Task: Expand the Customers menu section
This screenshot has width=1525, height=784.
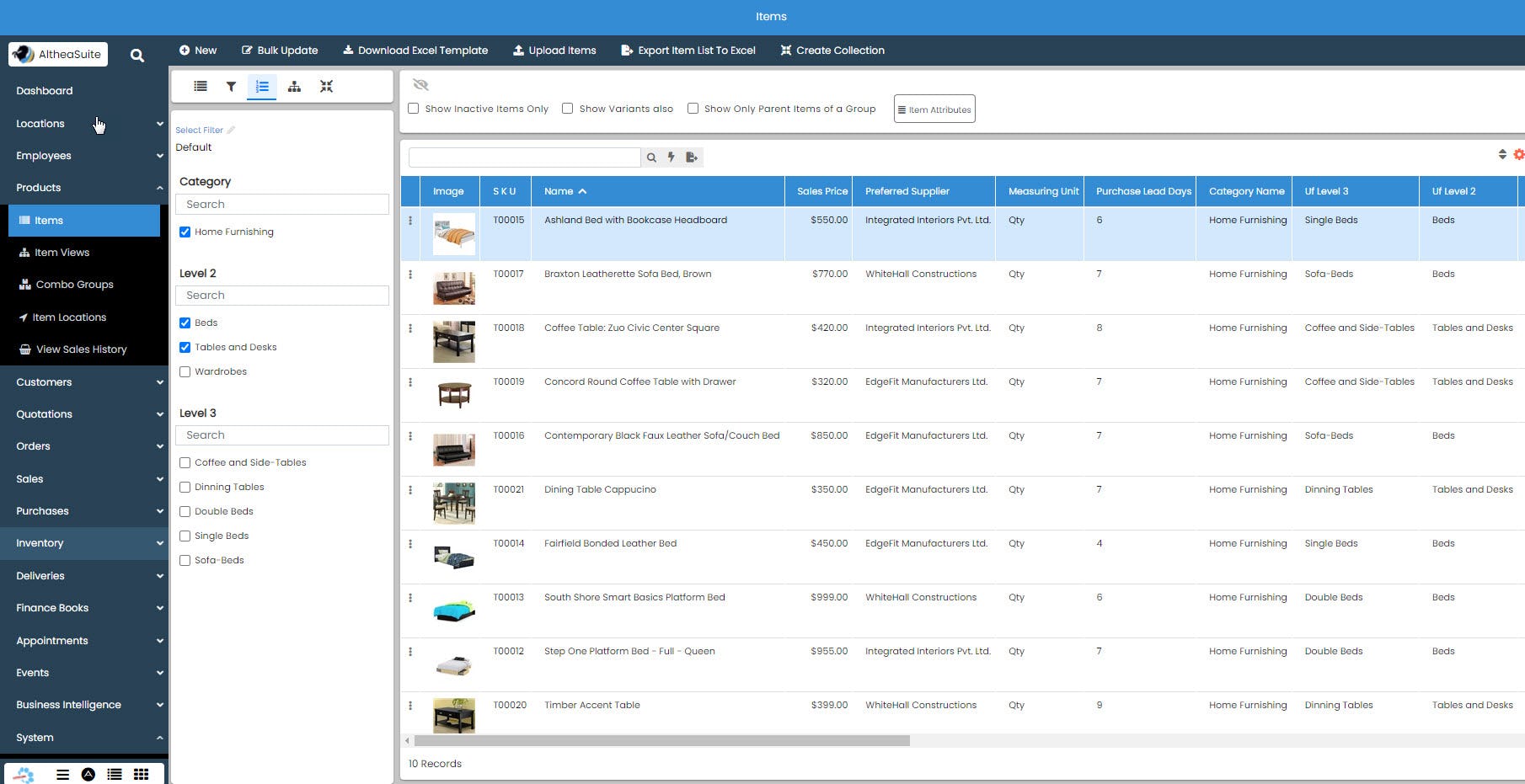Action: [84, 382]
